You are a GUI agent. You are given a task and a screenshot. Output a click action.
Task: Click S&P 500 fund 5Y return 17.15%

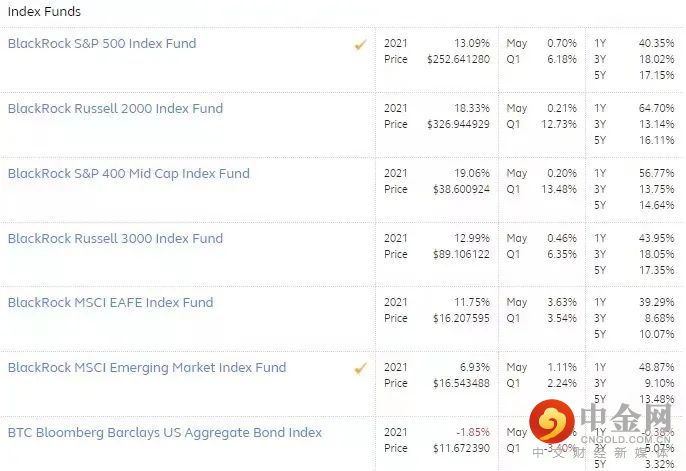[657, 75]
